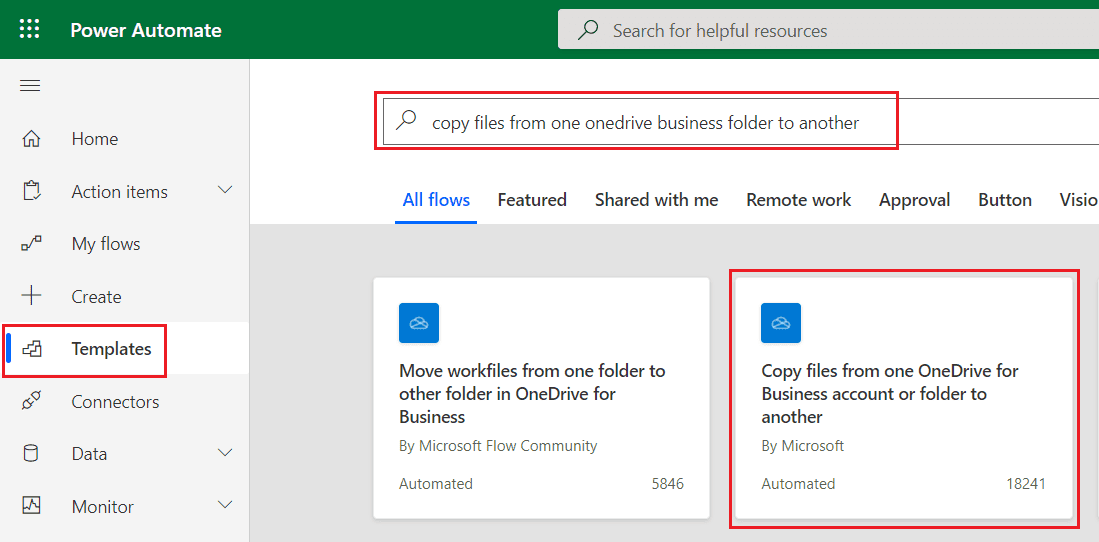Expand the Action items chevron

[x=225, y=191]
